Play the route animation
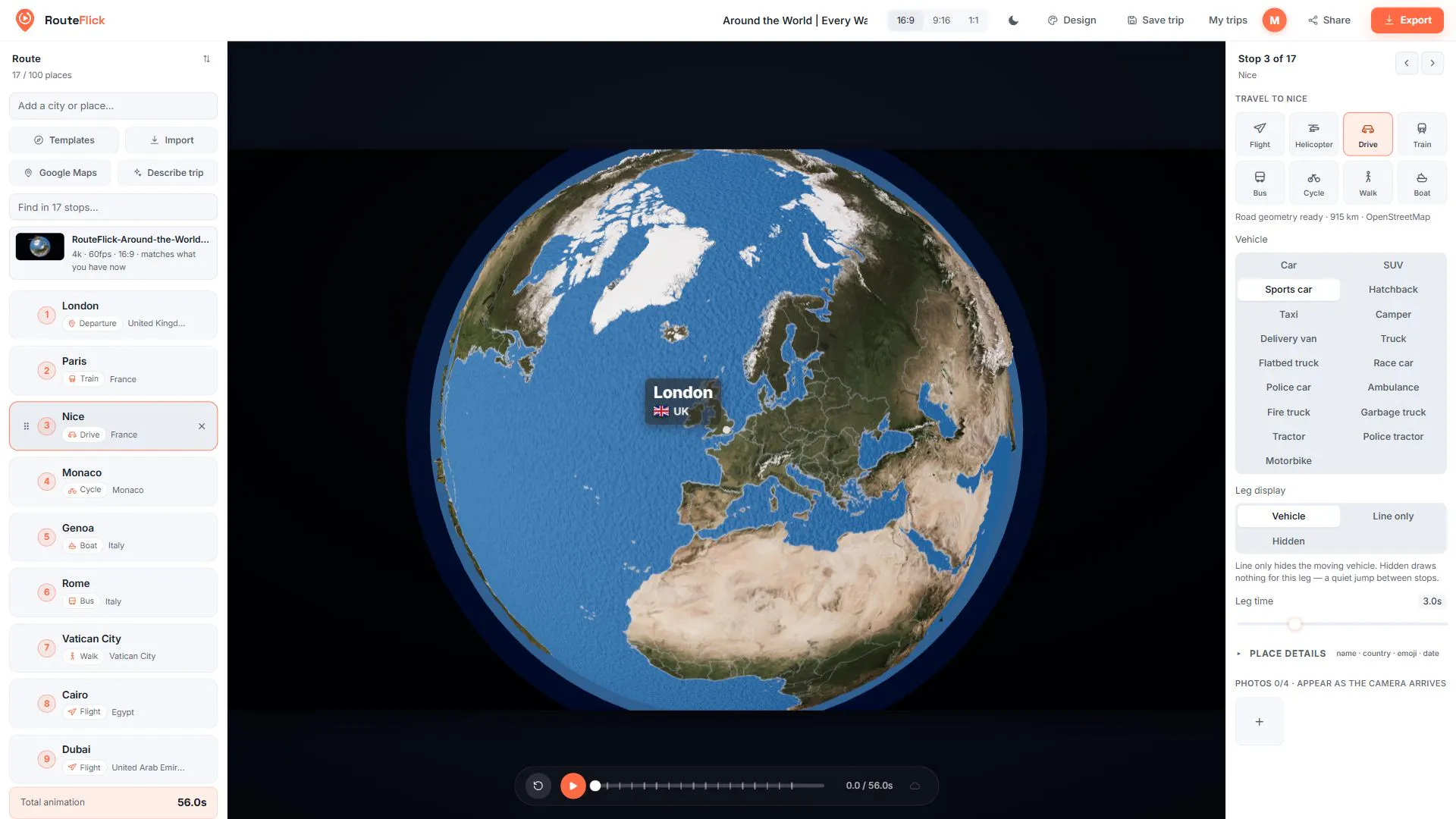 (x=573, y=786)
